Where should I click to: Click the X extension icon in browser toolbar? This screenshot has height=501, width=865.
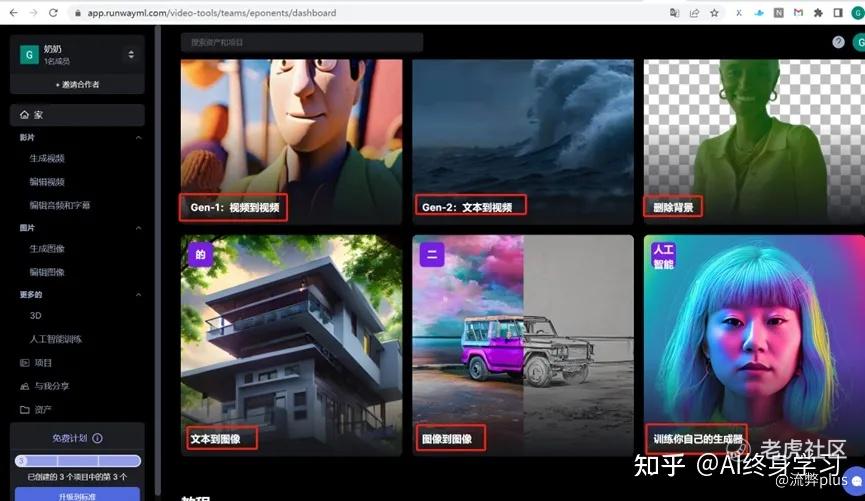(x=739, y=13)
